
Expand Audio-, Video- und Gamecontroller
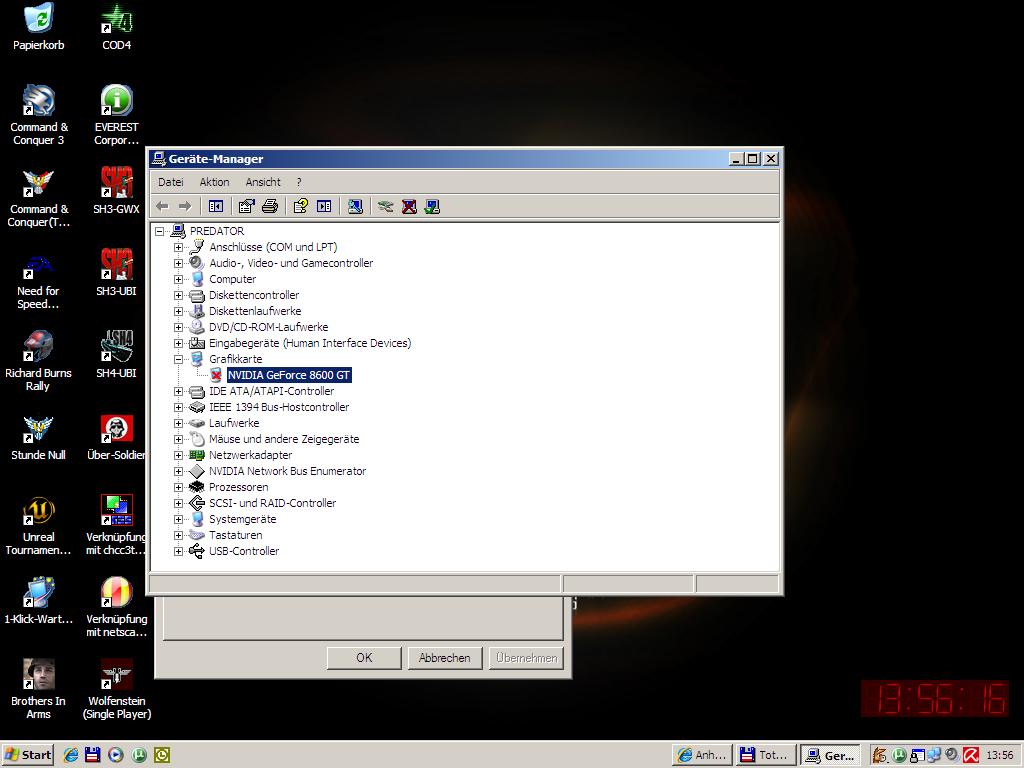coord(178,263)
